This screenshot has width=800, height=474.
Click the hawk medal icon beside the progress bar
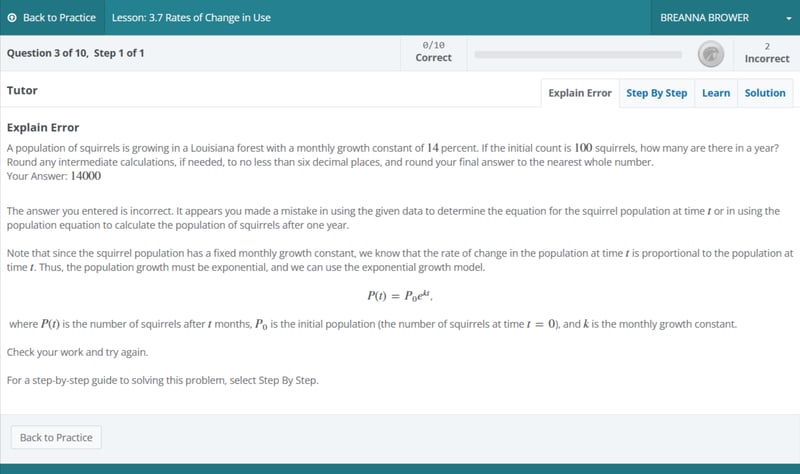point(710,53)
